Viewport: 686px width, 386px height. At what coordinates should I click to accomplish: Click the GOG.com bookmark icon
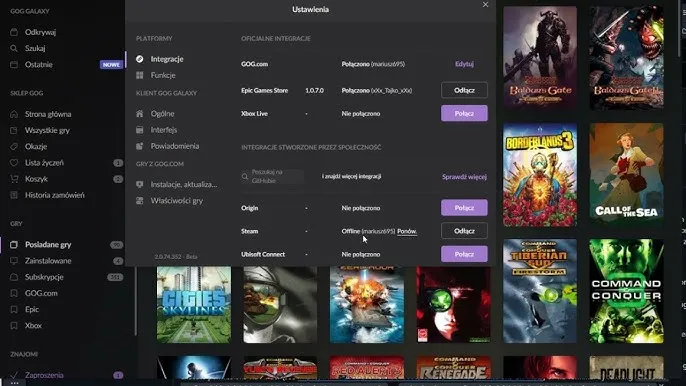[x=14, y=293]
